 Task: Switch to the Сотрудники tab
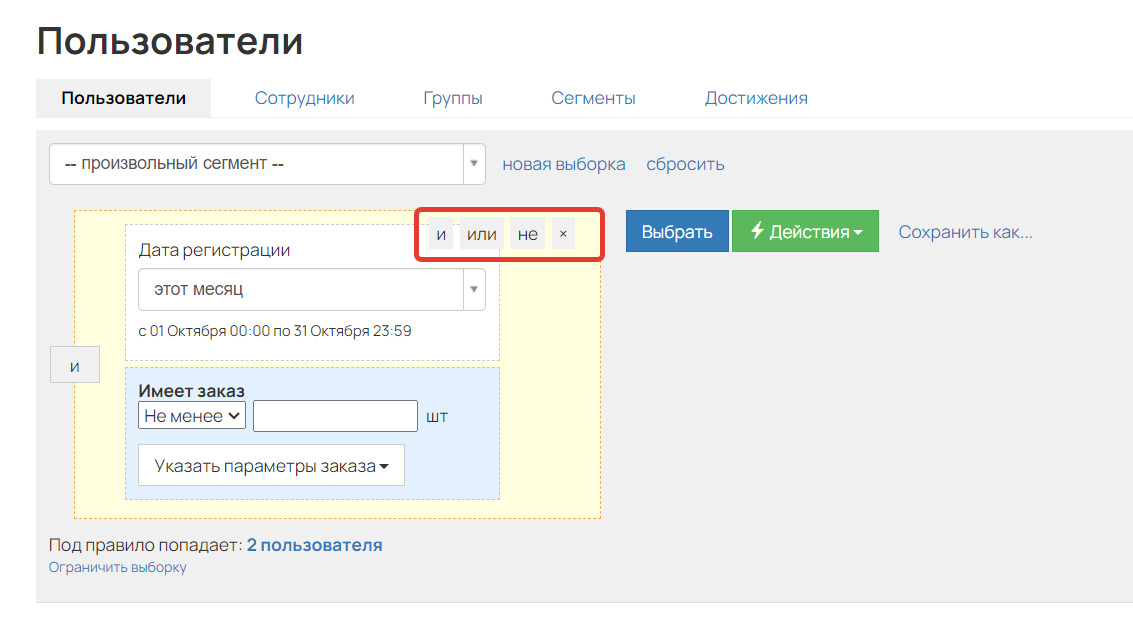(x=304, y=98)
